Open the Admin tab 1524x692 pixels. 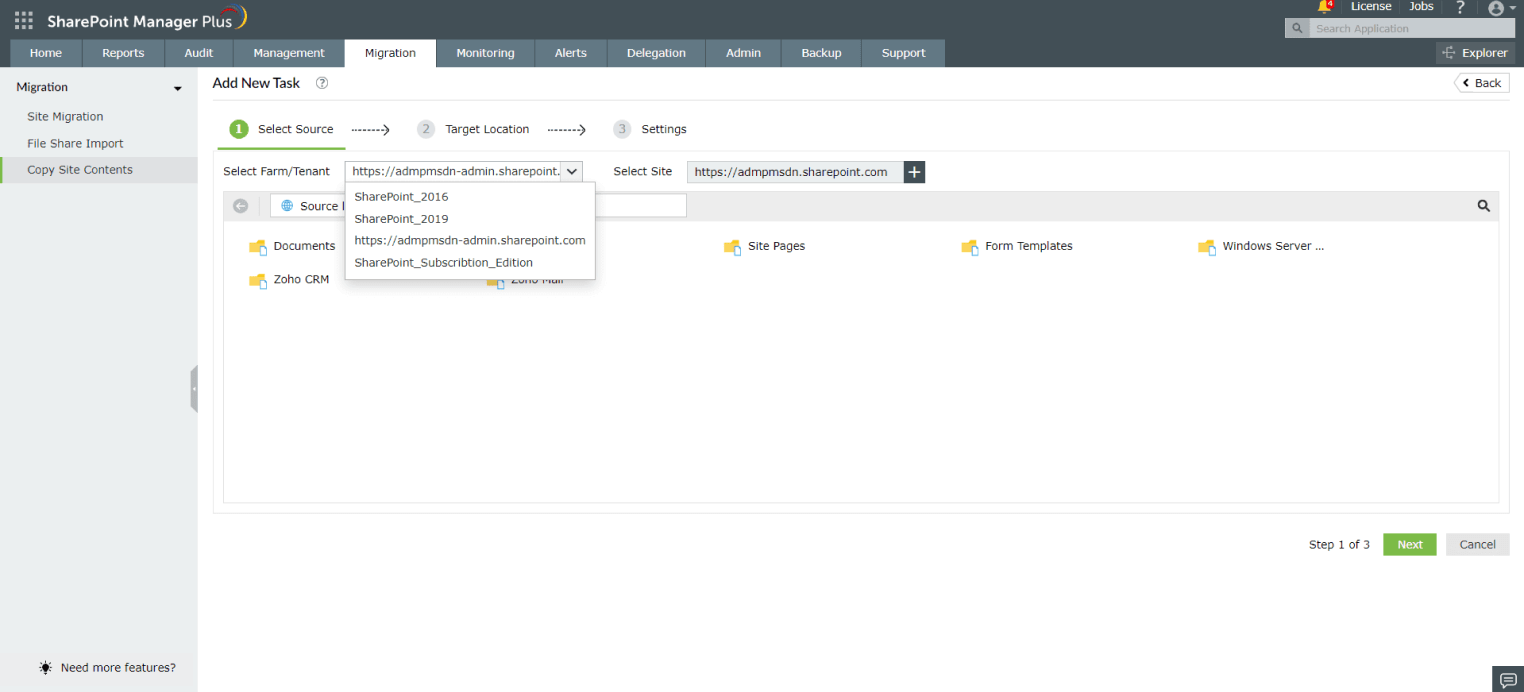point(744,53)
